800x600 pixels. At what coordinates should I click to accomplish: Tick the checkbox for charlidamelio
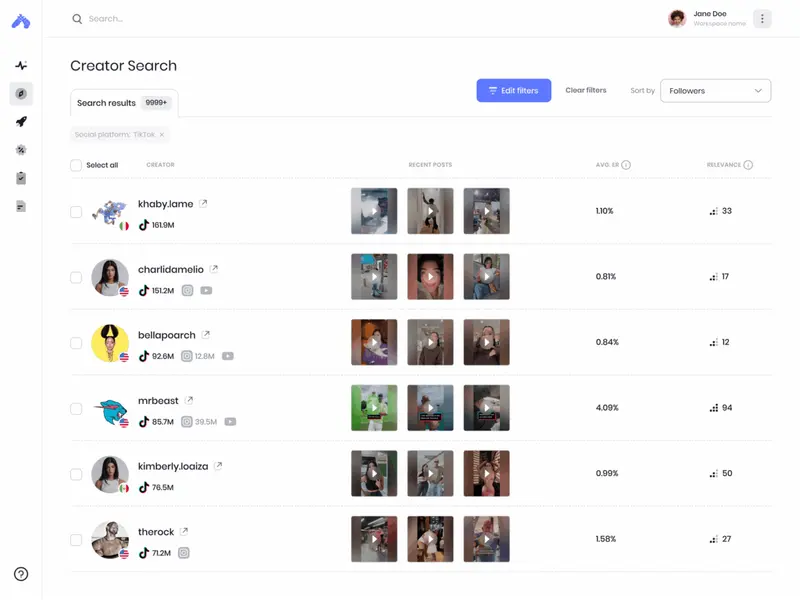76,277
